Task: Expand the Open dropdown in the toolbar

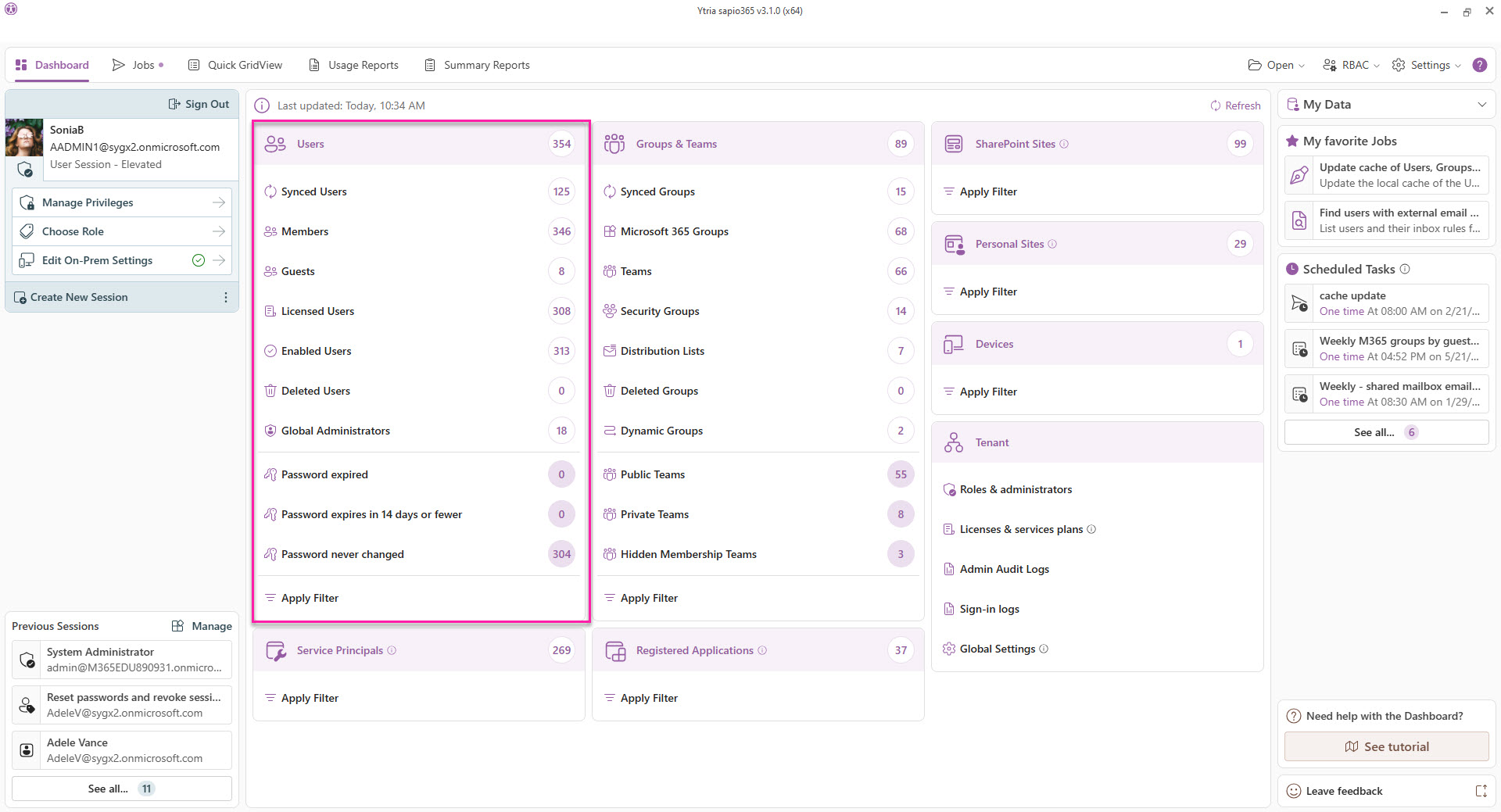Action: [1276, 65]
